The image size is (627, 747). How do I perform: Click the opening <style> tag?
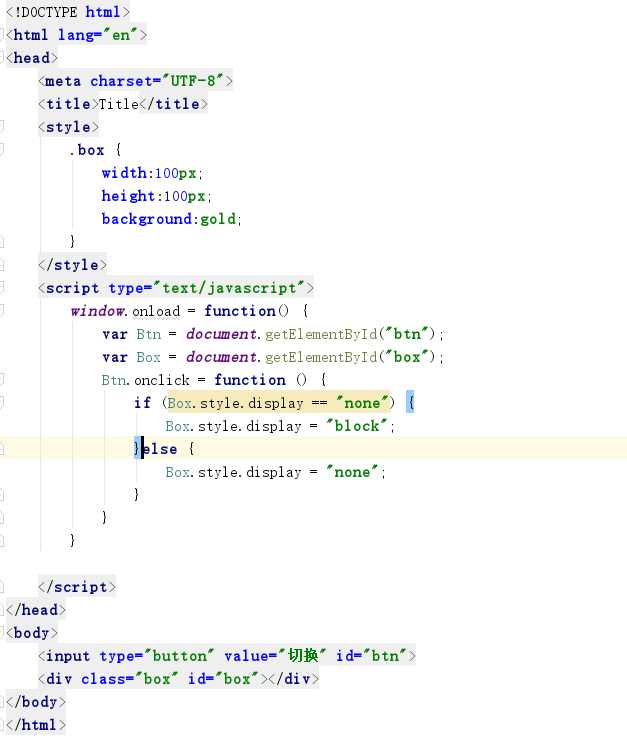68,127
